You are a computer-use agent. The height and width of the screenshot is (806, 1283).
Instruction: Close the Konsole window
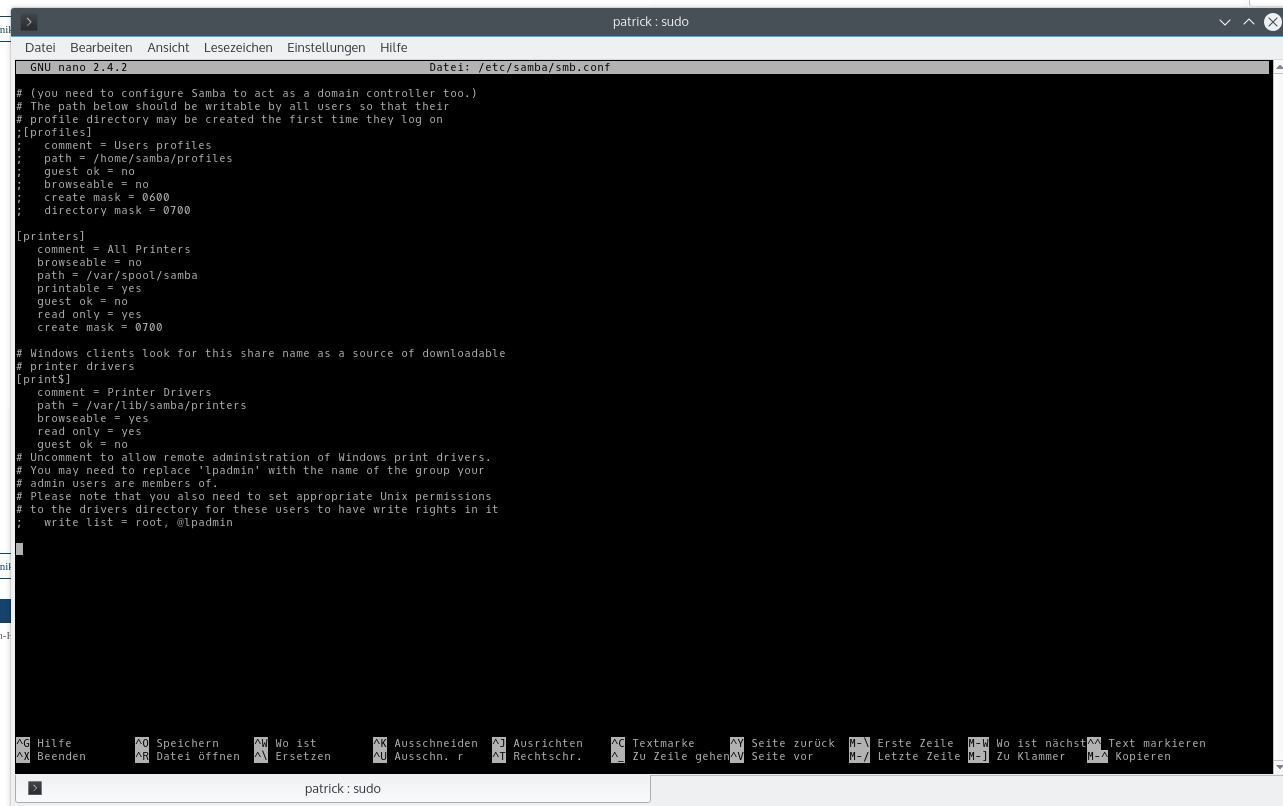(1271, 22)
